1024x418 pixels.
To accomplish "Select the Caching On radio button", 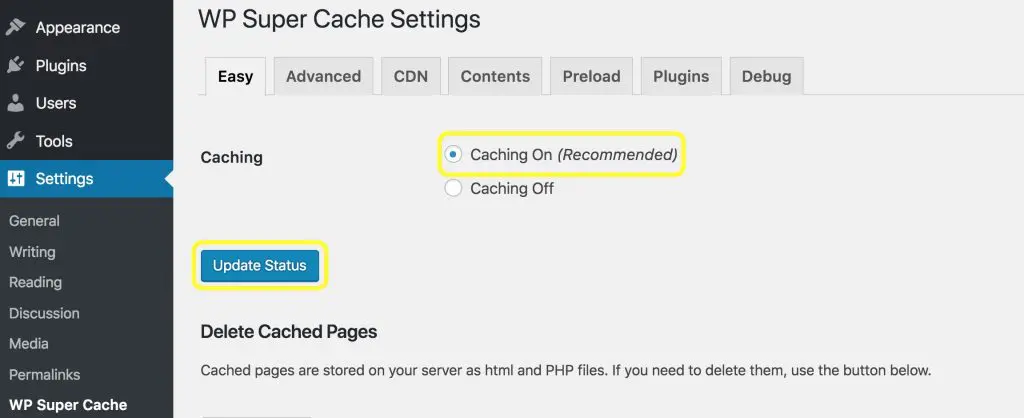I will (454, 155).
